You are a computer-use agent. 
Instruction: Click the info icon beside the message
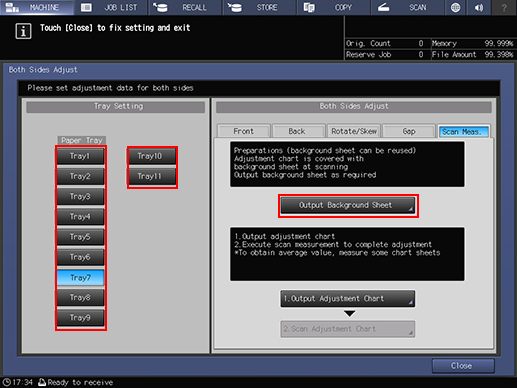(23, 31)
